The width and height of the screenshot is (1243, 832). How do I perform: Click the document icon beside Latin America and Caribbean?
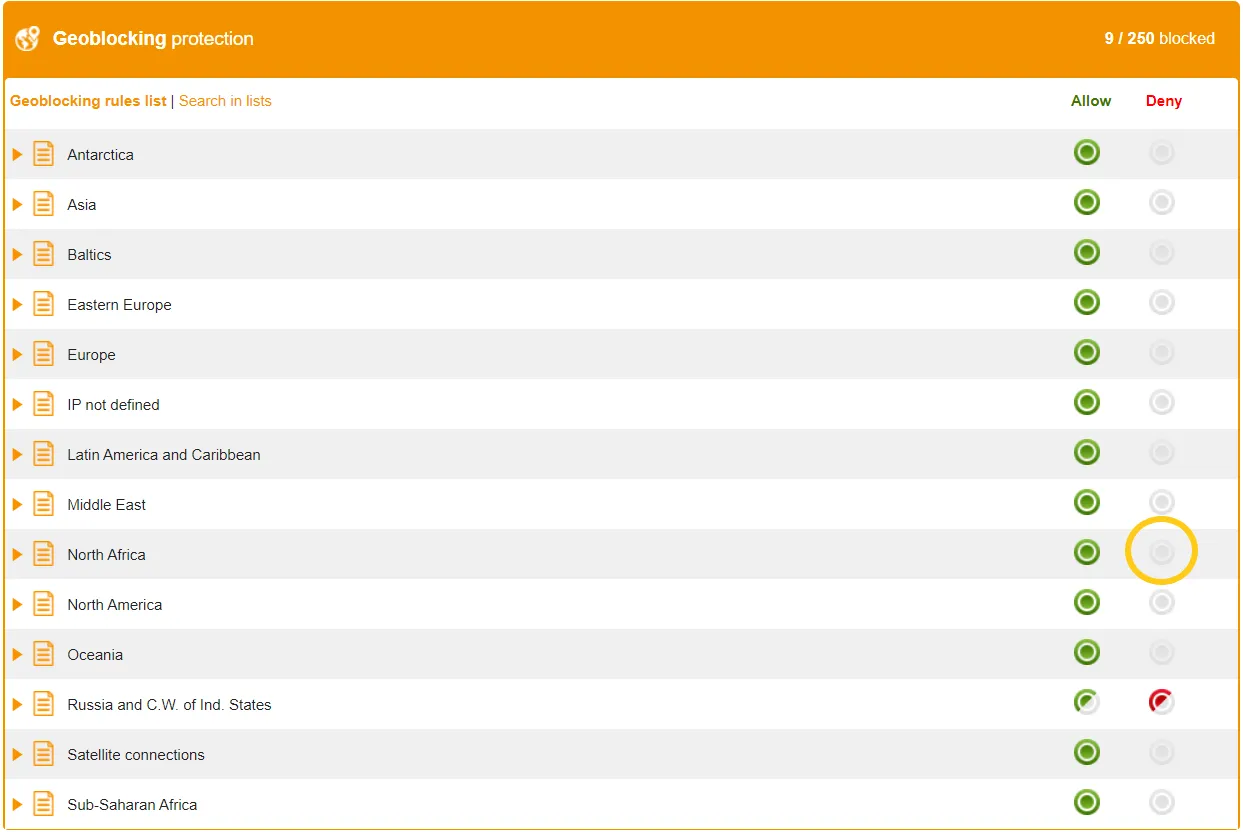43,454
